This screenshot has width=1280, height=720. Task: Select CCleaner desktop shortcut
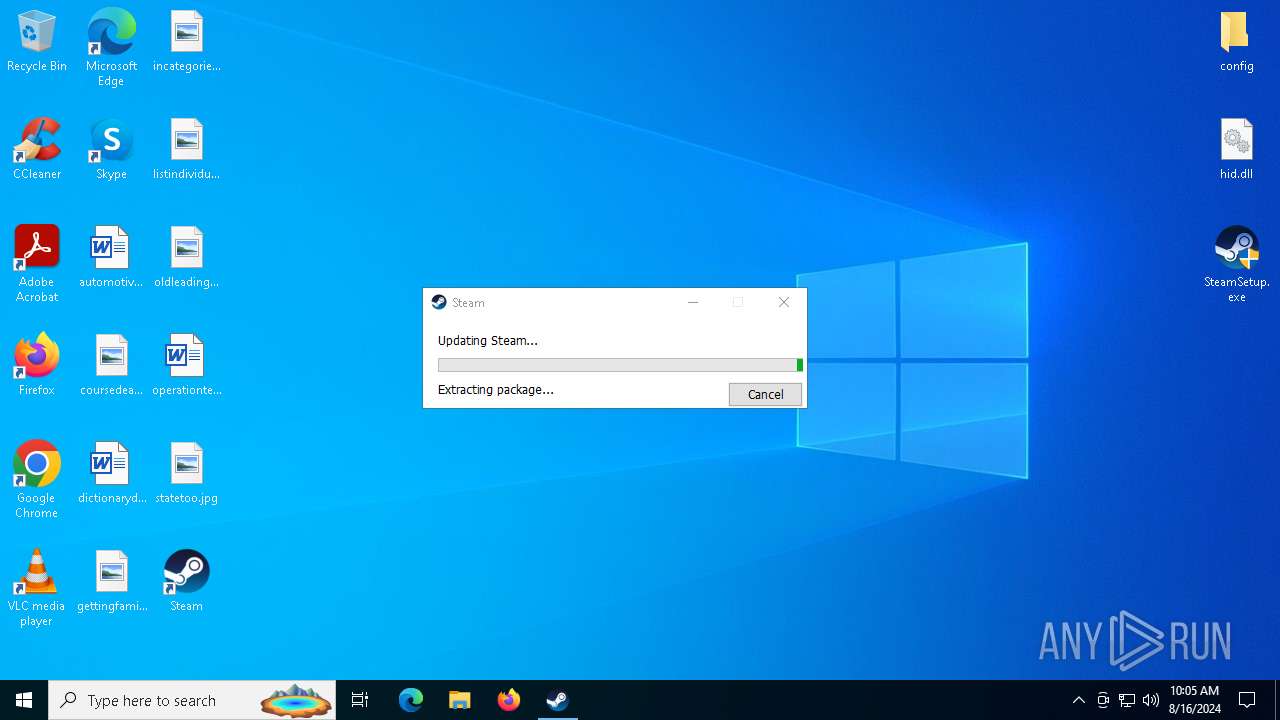point(37,150)
